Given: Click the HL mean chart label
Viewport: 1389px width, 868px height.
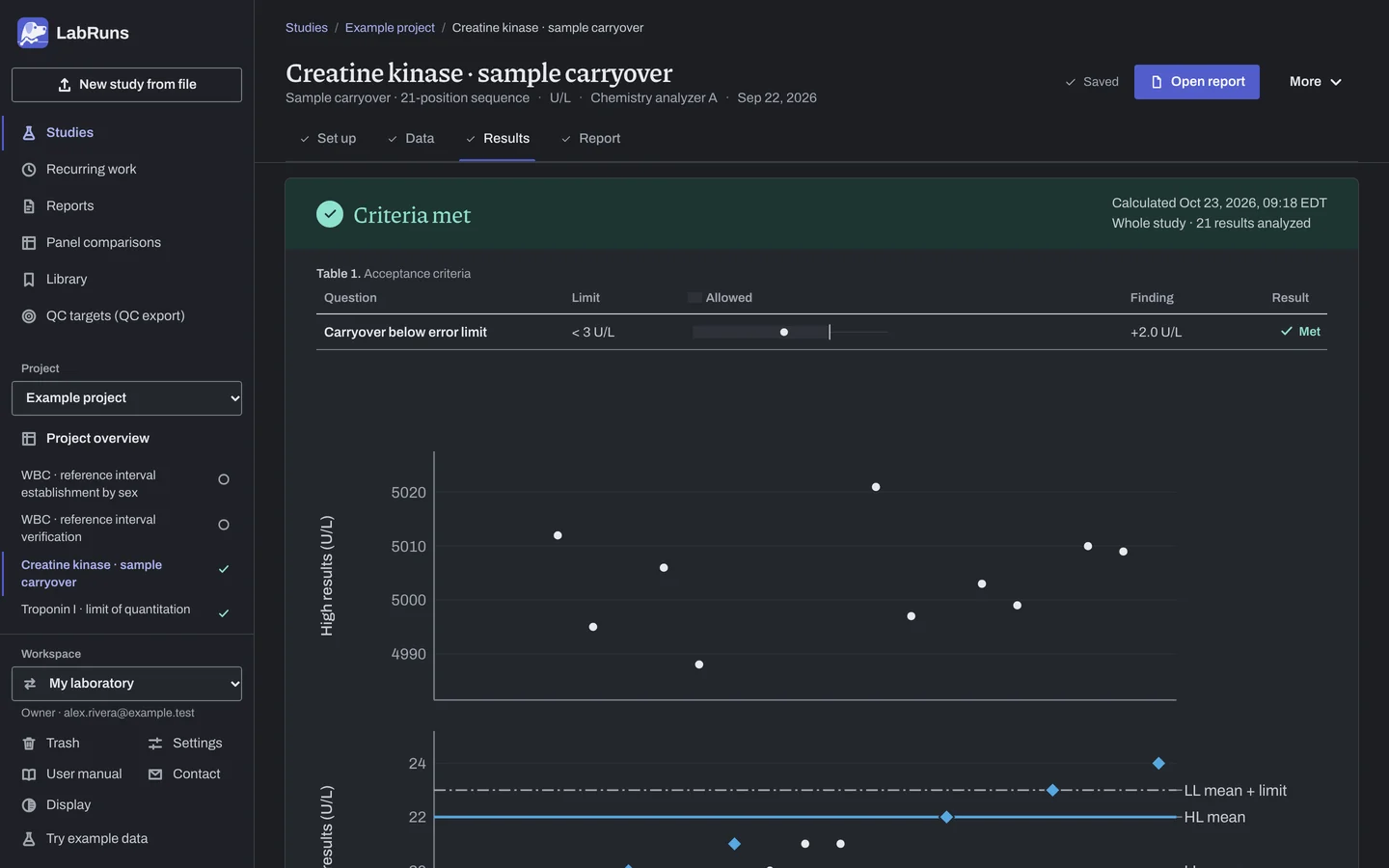Looking at the screenshot, I should (x=1214, y=818).
